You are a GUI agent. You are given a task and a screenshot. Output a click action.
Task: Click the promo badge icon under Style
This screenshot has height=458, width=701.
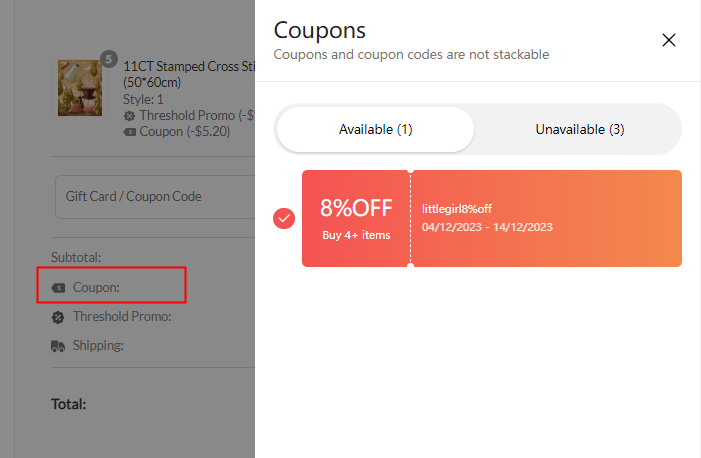click(x=129, y=116)
